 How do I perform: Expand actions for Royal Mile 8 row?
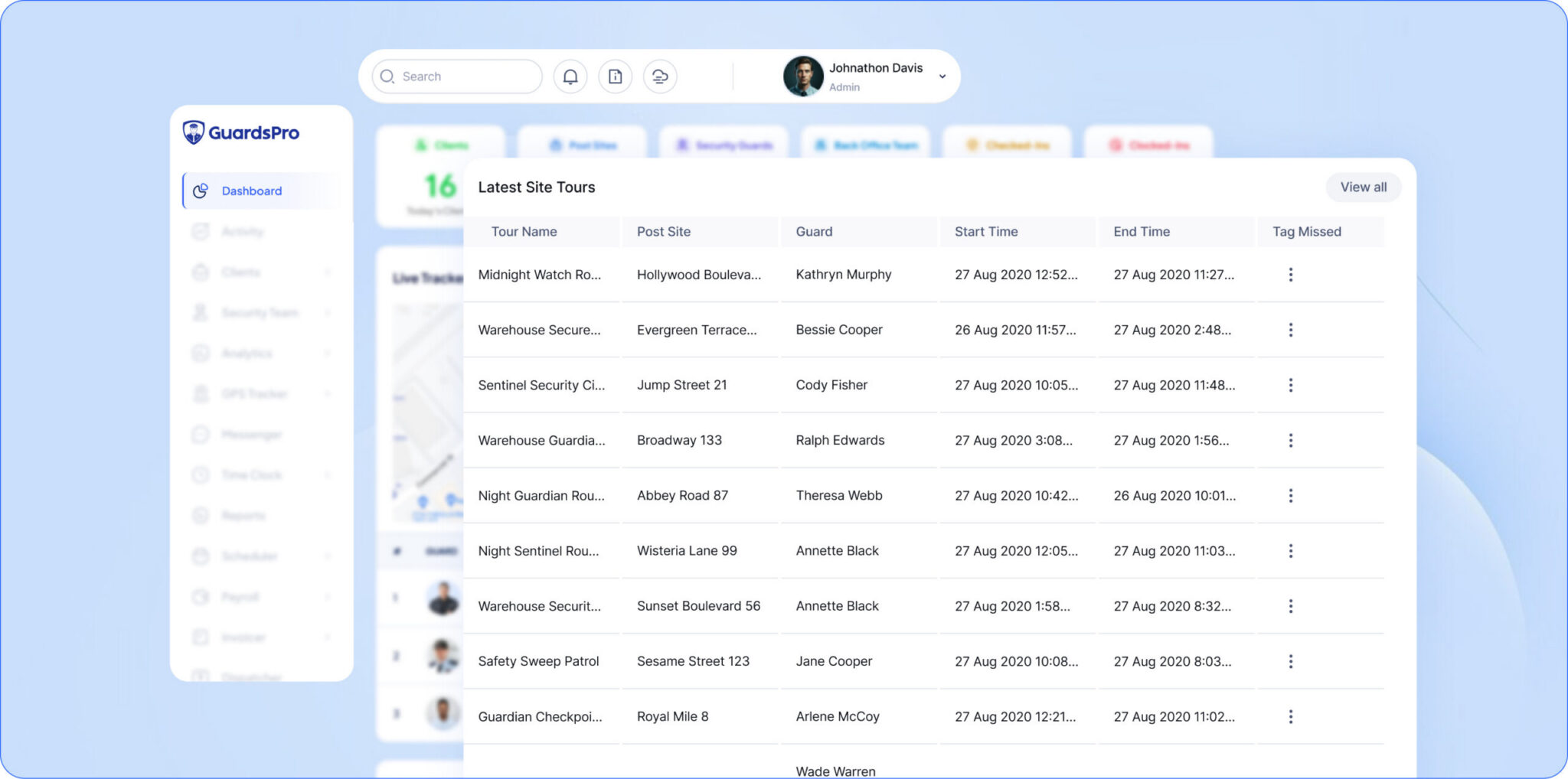click(x=1290, y=716)
